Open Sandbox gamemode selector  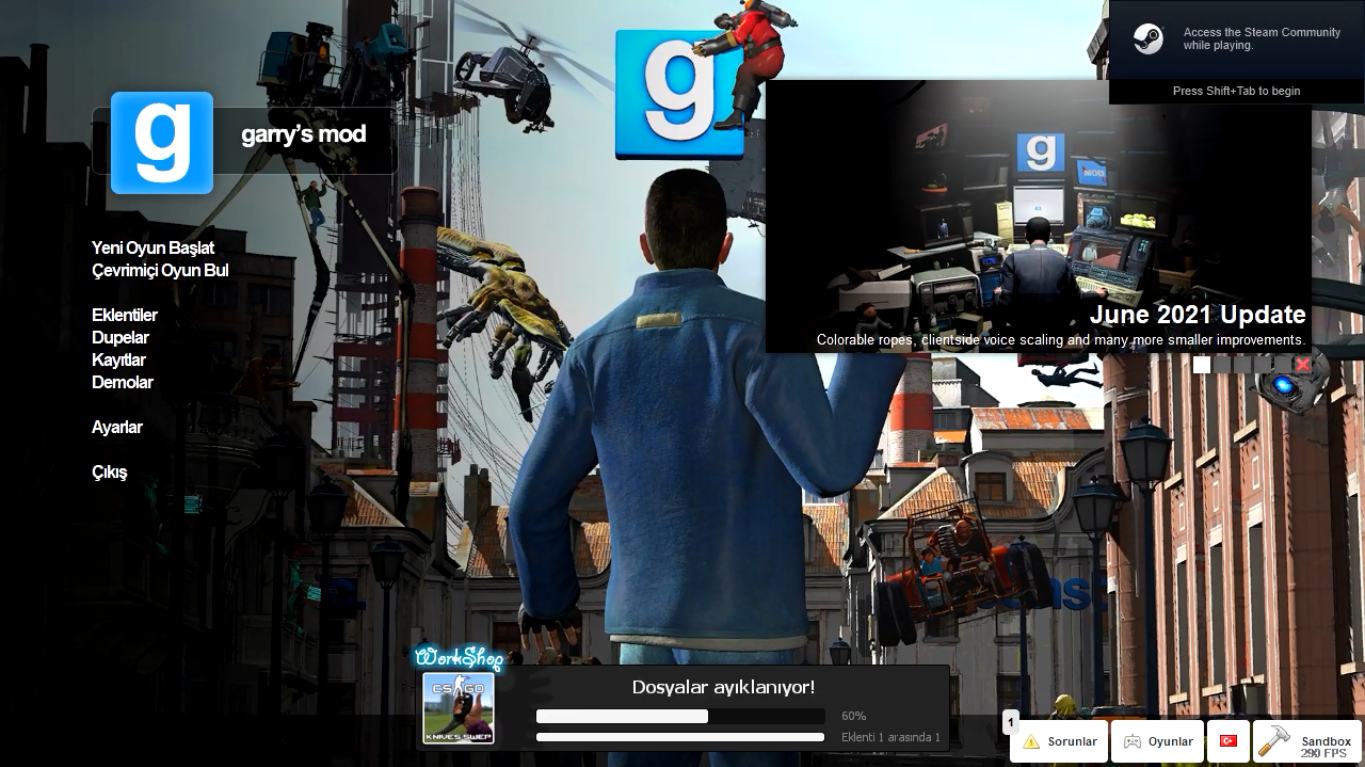pos(1307,741)
